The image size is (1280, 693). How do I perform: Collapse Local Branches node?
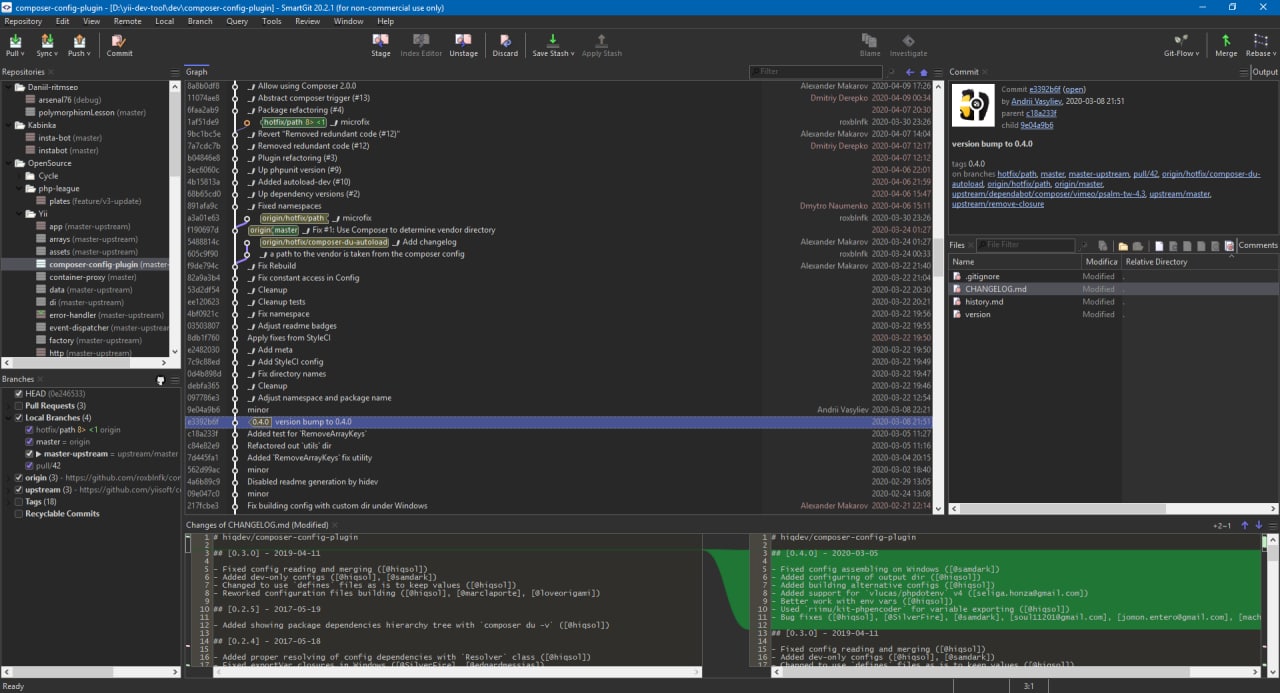(x=8, y=418)
